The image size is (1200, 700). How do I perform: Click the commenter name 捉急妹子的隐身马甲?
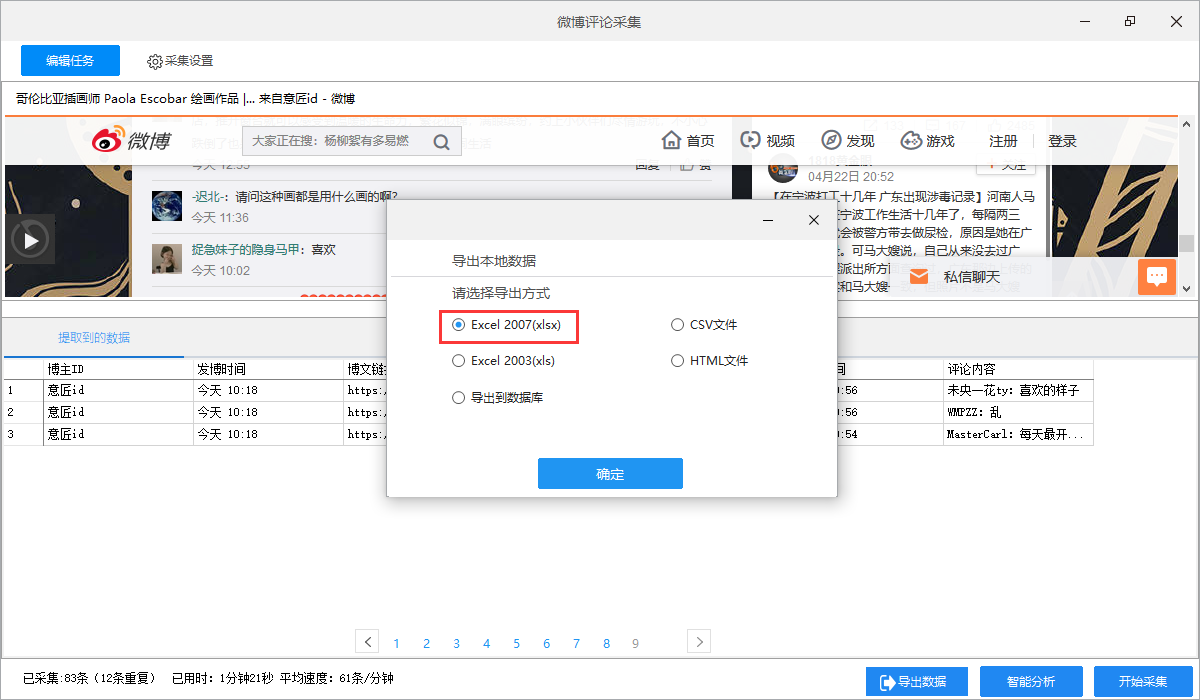click(x=248, y=250)
